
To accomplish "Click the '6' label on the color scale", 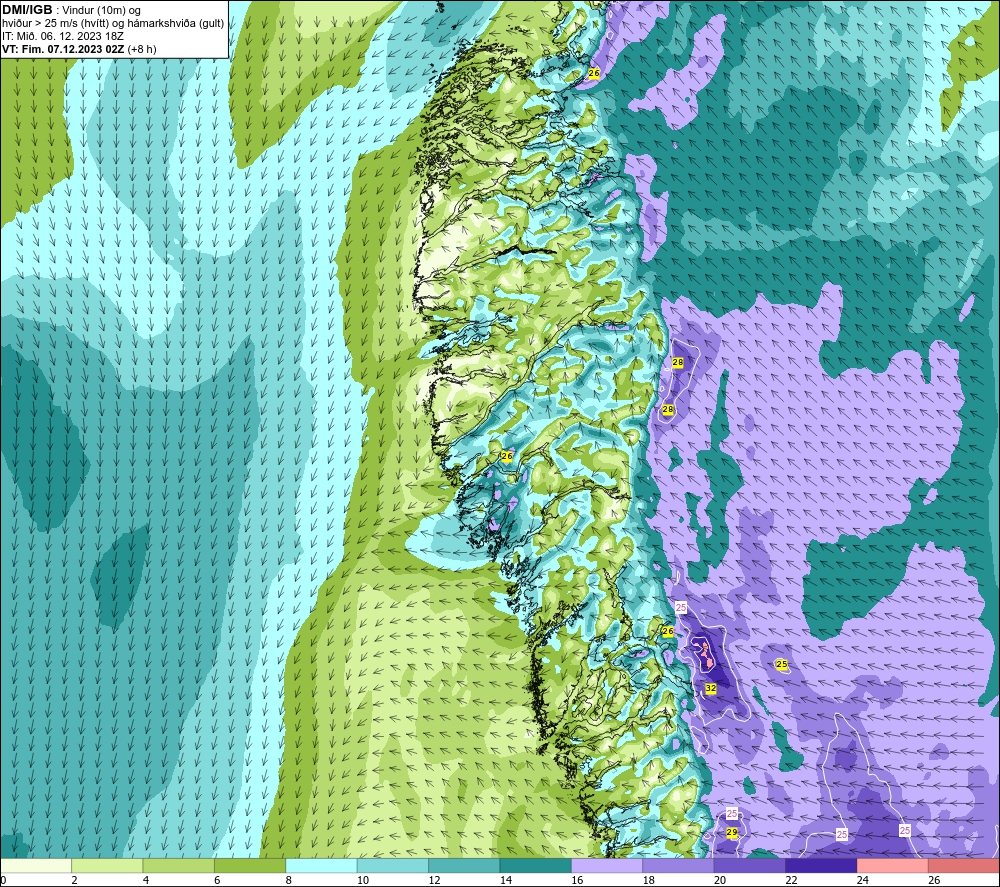I will coord(217,880).
